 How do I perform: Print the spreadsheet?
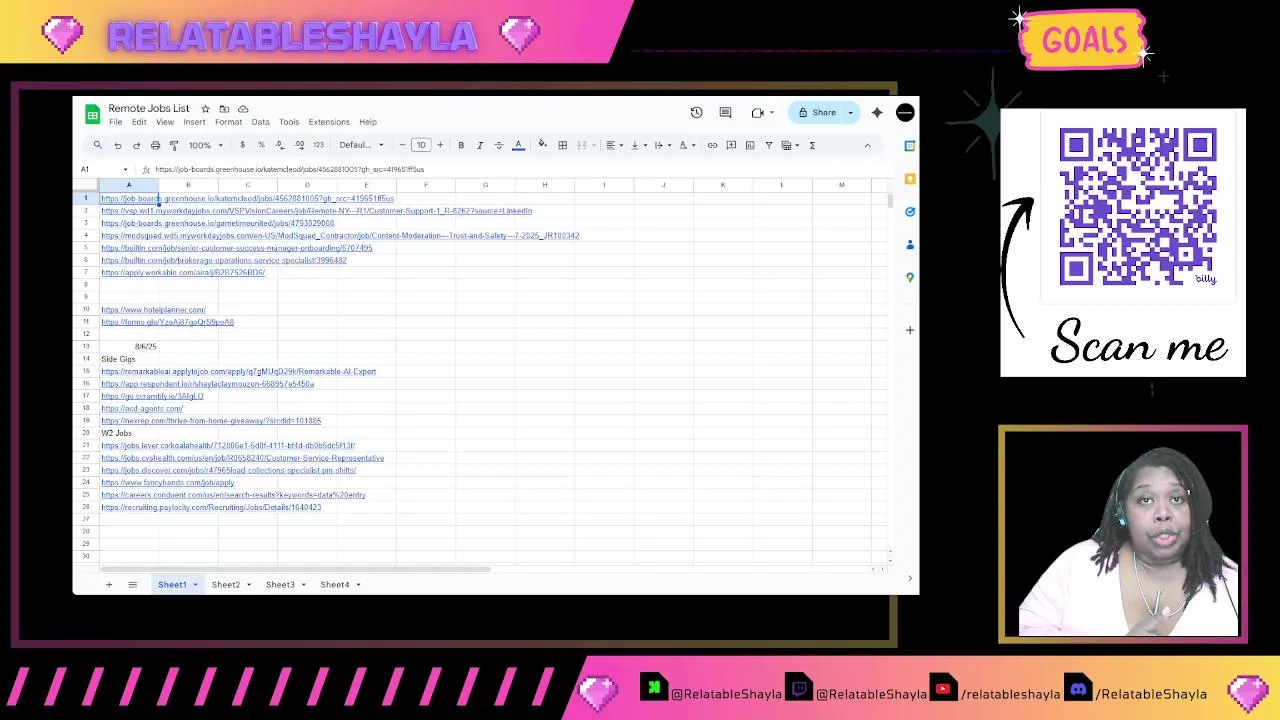click(x=155, y=145)
